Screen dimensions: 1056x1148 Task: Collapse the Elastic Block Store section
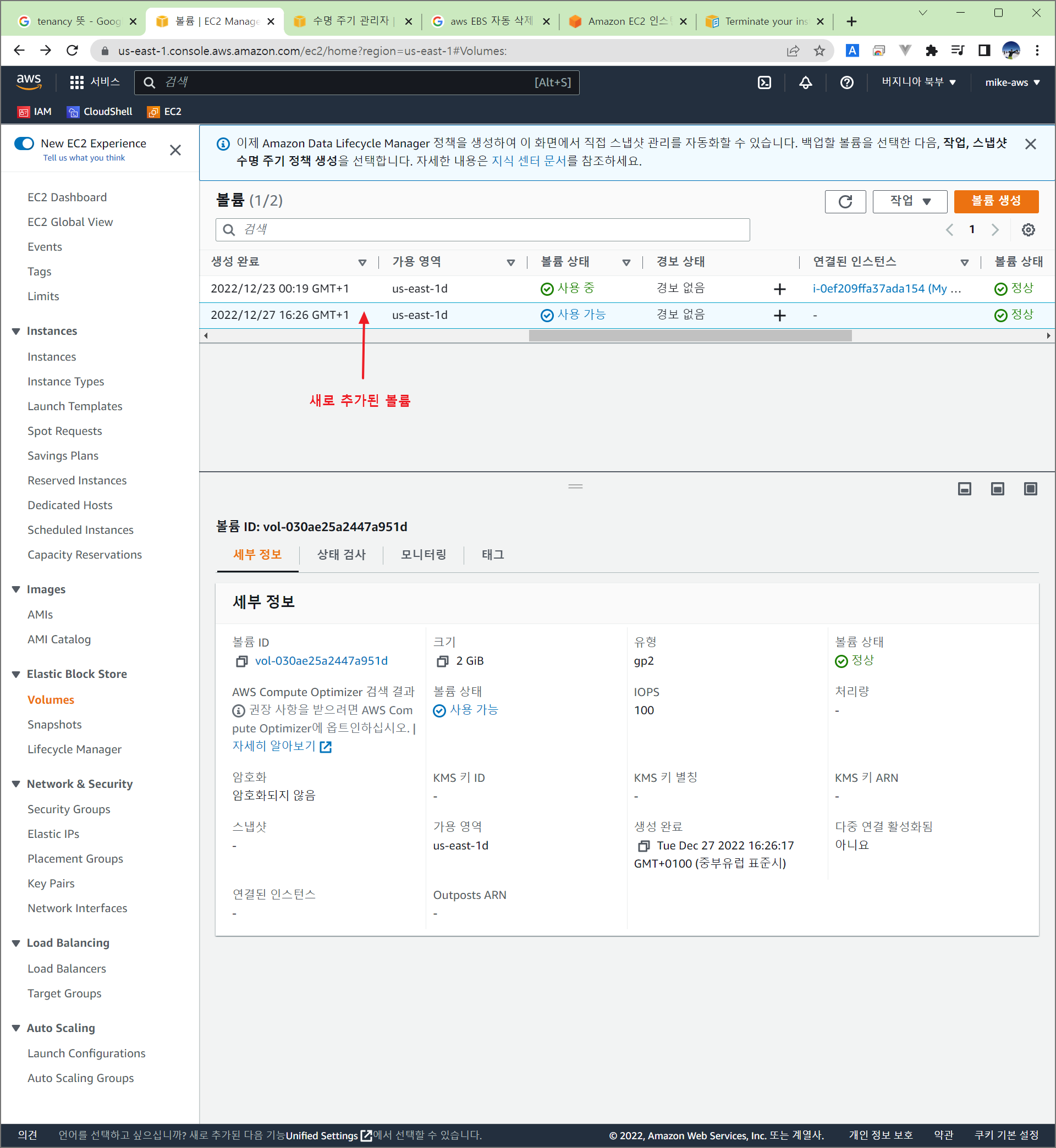pyautogui.click(x=16, y=675)
